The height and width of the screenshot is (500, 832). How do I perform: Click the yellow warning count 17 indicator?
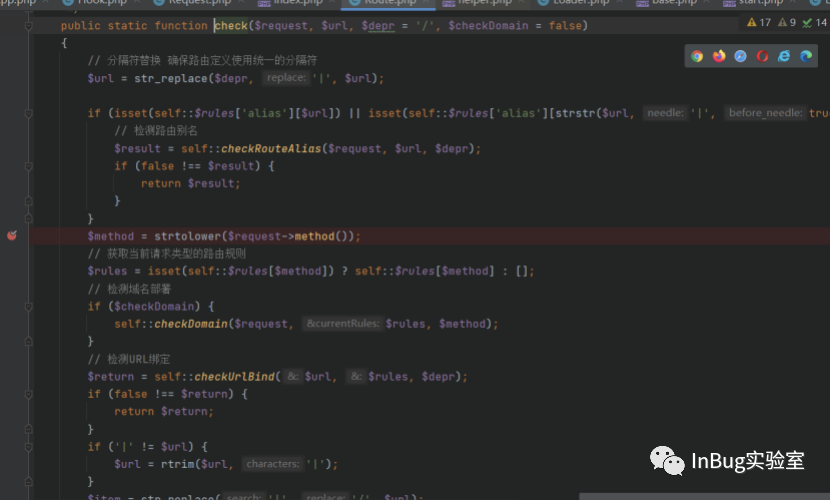[759, 22]
